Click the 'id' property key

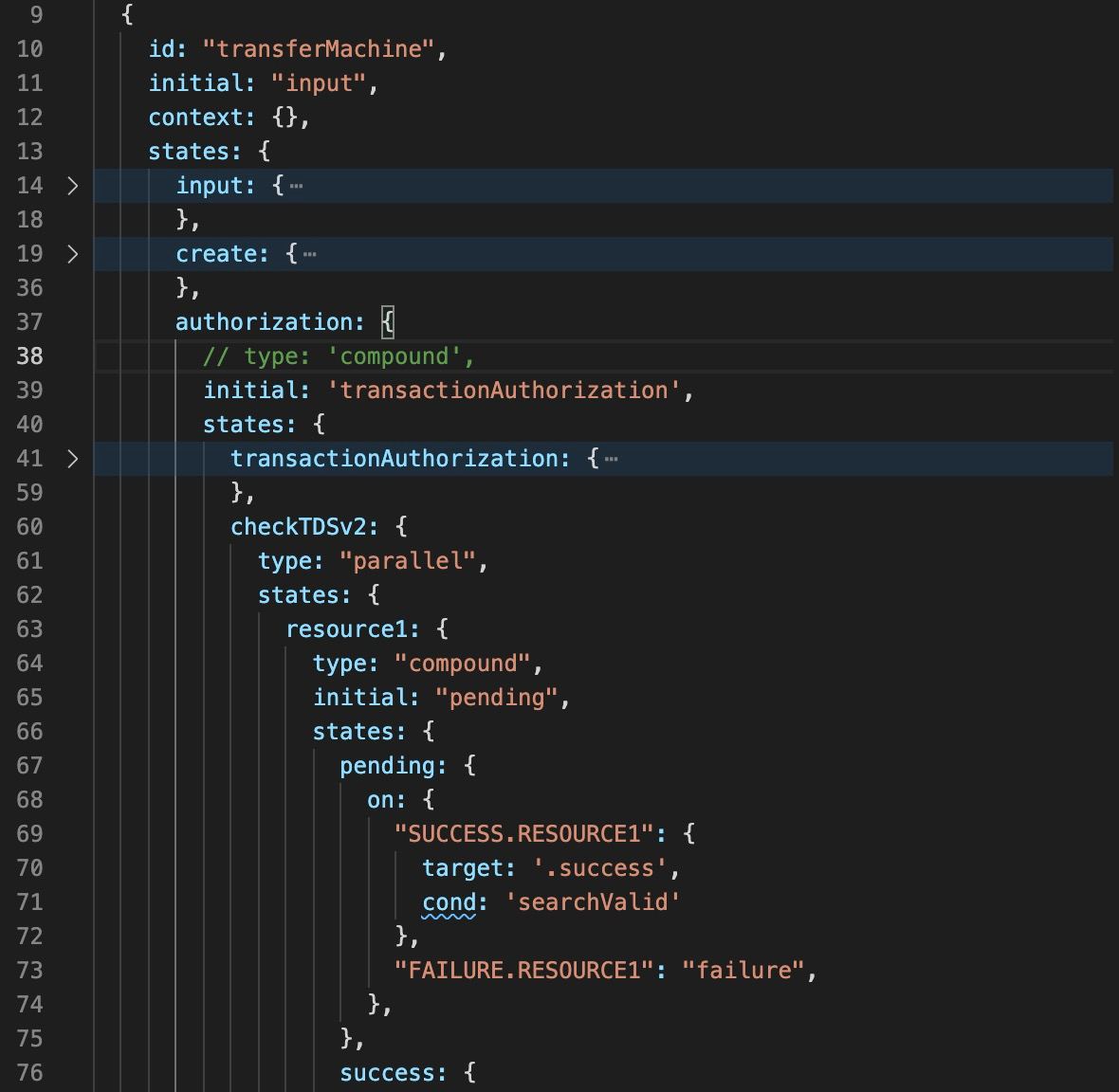point(162,49)
